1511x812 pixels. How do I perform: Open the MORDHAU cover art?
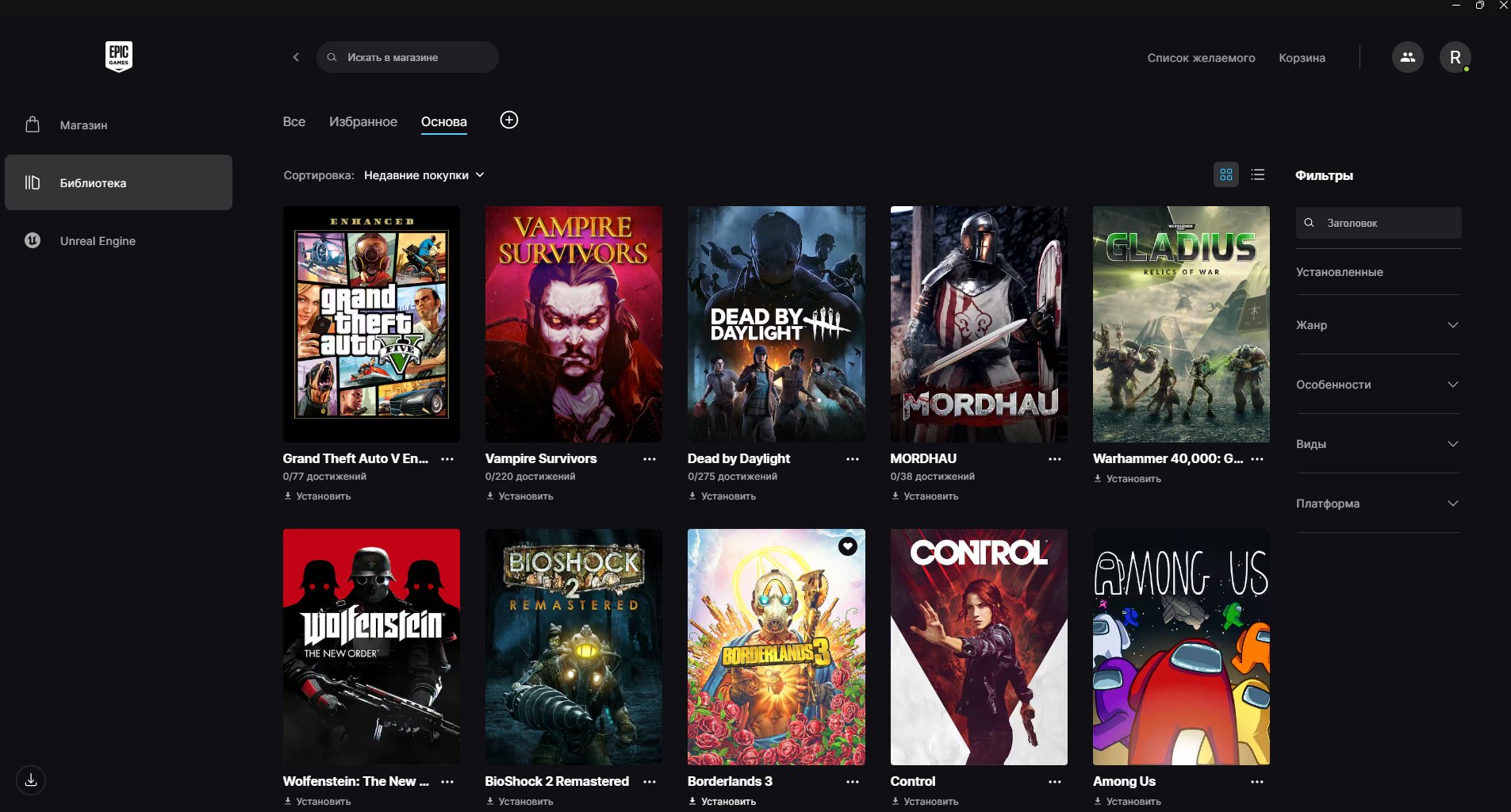pos(979,324)
